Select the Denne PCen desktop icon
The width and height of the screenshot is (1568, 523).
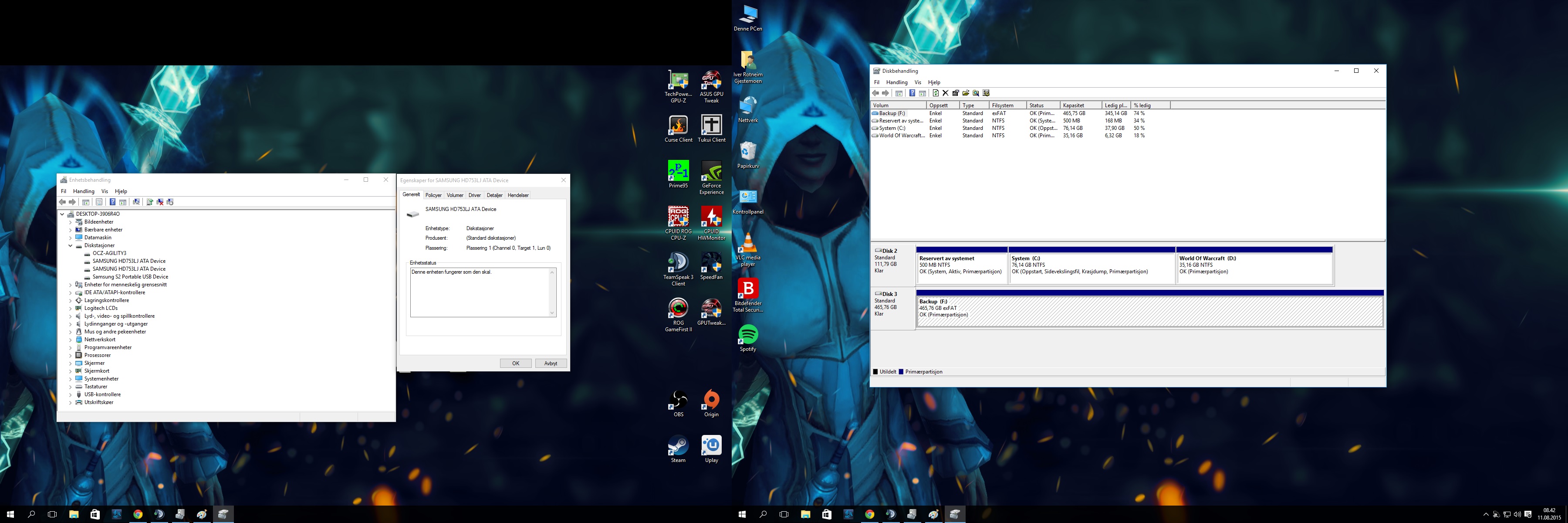coord(748,18)
